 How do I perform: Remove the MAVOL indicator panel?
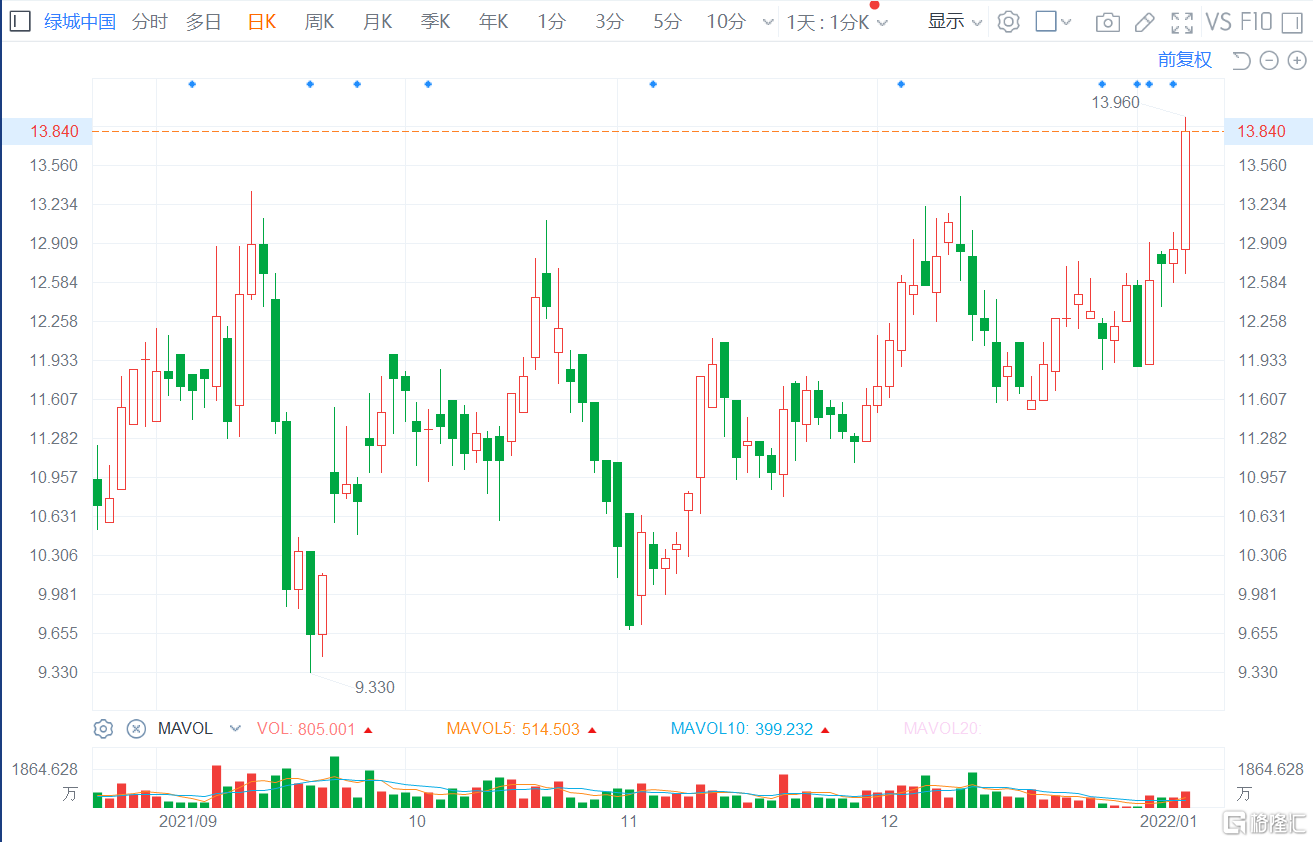(x=136, y=729)
